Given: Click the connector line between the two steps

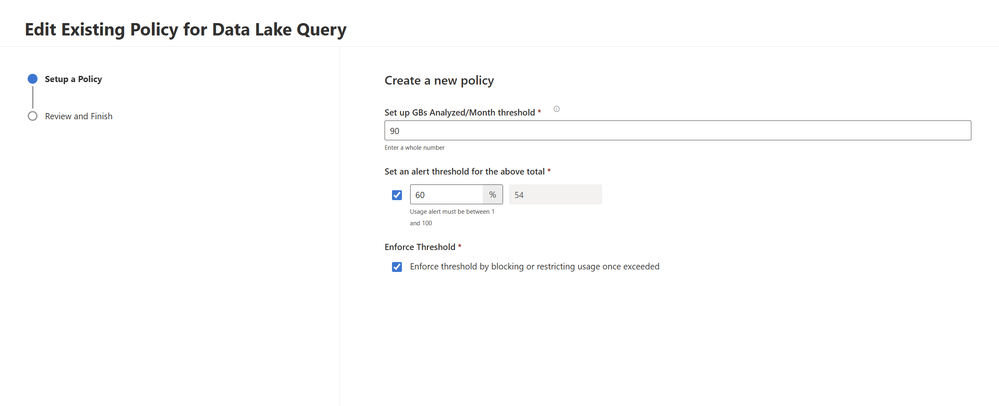Looking at the screenshot, I should click(33, 98).
